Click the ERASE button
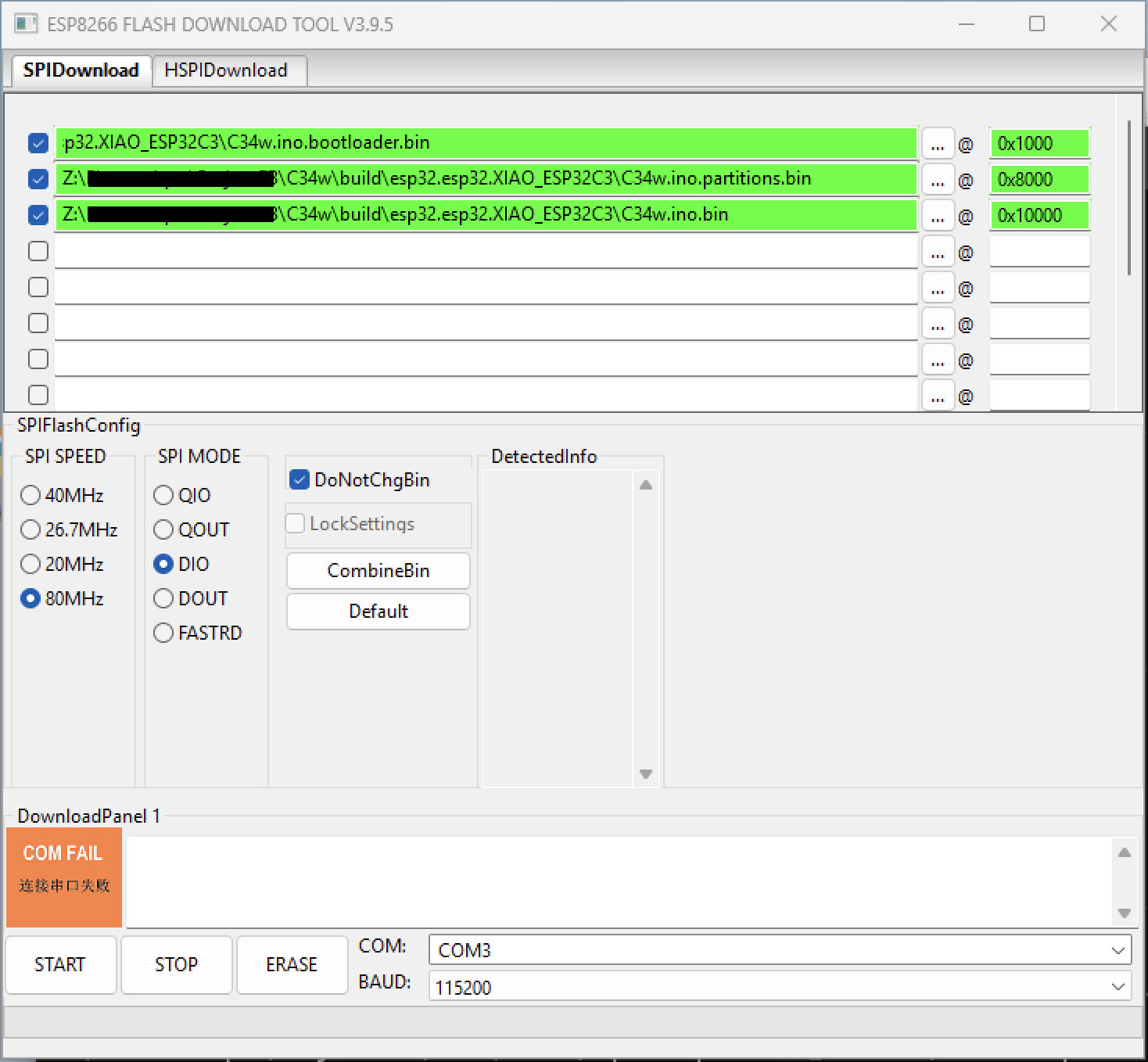 [x=292, y=964]
